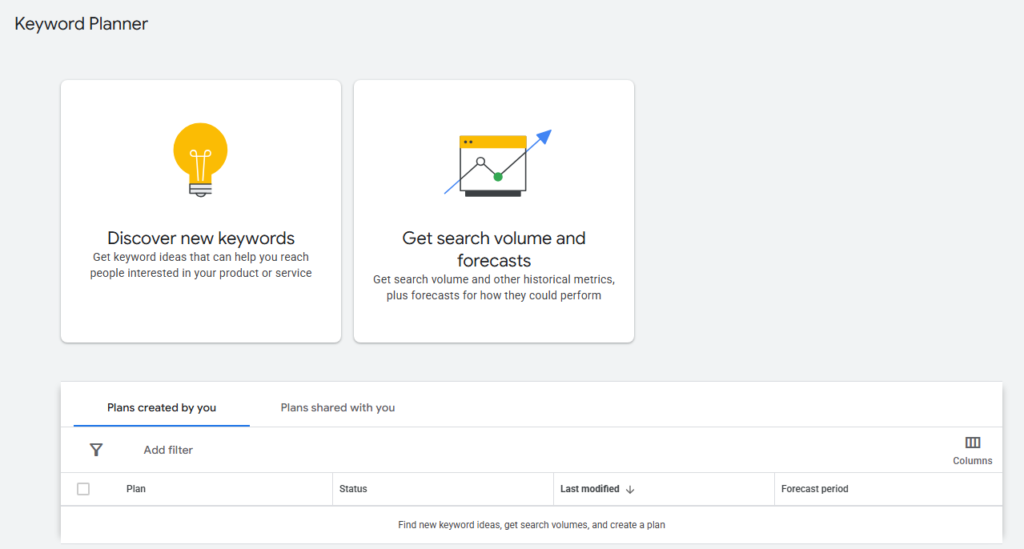Click 'Get search volume and other historical' description
This screenshot has height=549, width=1024.
tap(494, 287)
